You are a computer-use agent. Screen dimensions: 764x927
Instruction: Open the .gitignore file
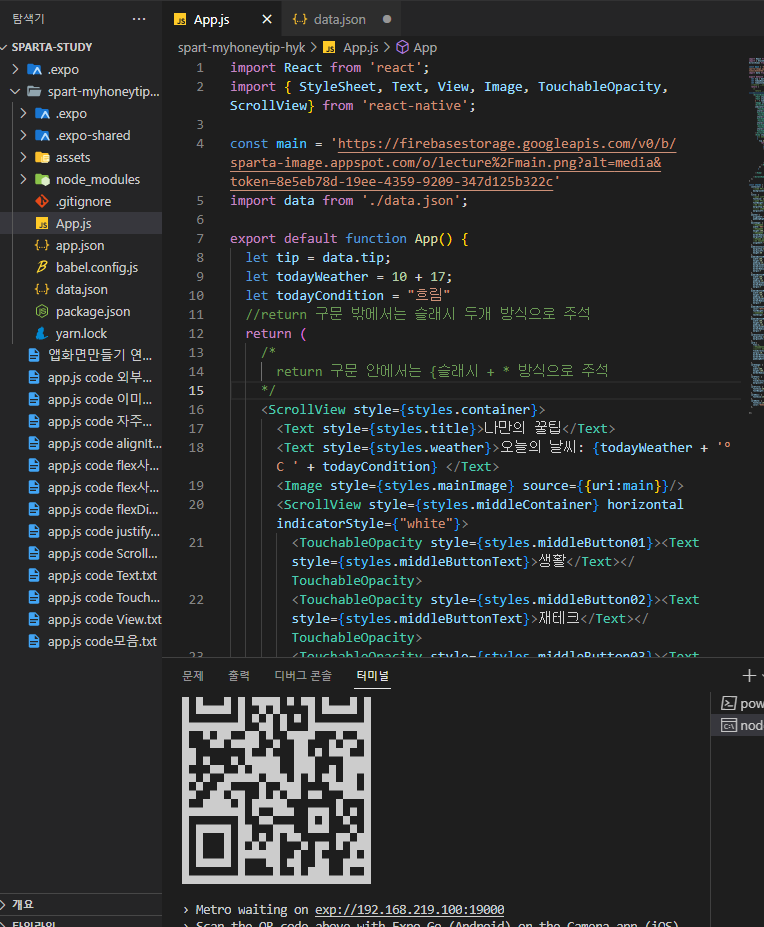pos(83,202)
